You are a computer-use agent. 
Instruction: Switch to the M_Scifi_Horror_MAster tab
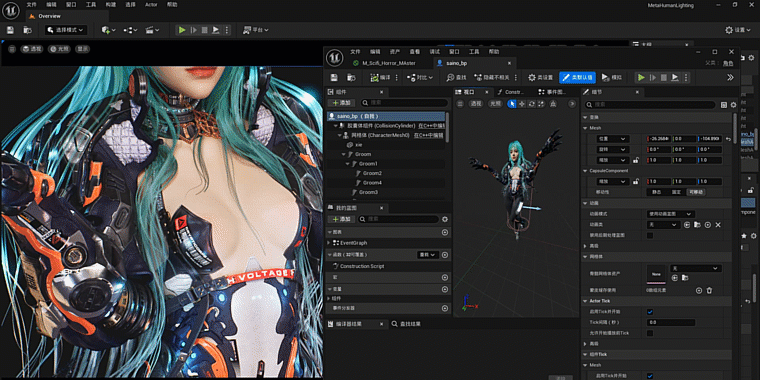[388, 63]
